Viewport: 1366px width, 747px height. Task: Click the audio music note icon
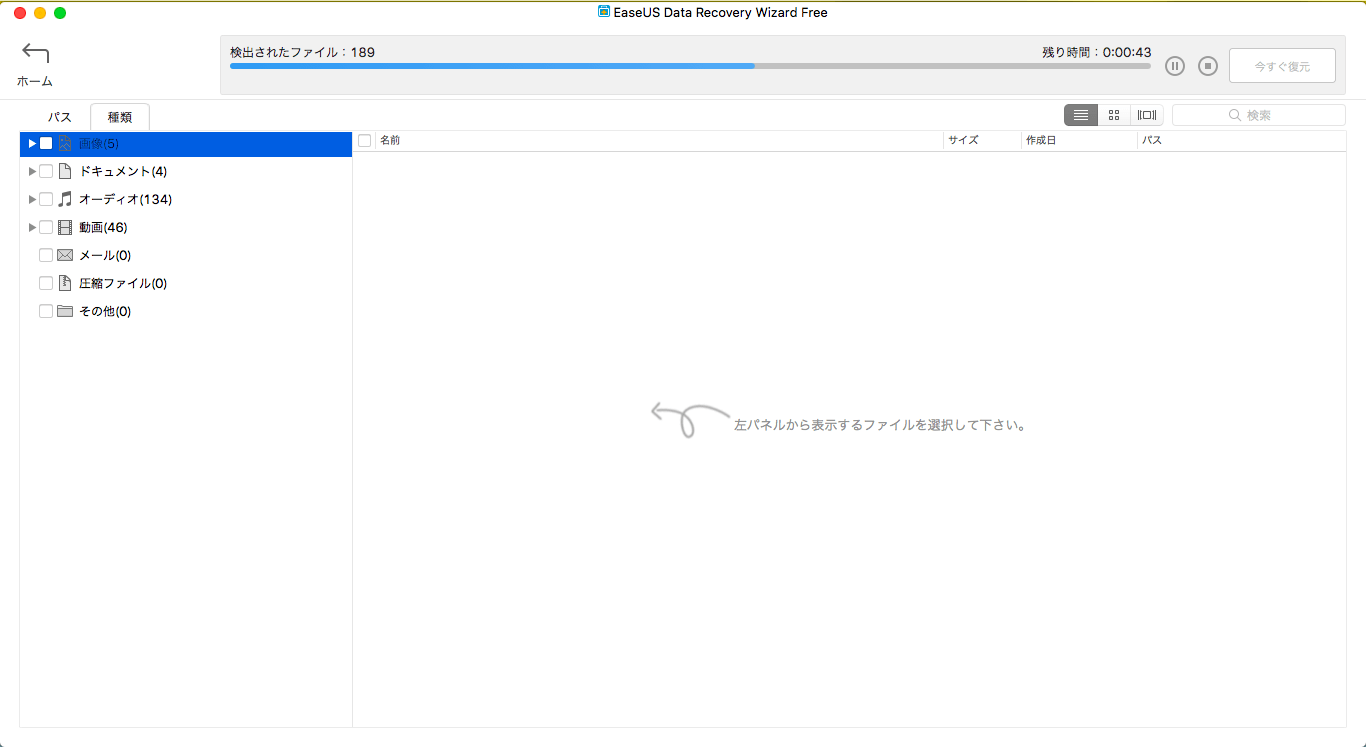(65, 199)
